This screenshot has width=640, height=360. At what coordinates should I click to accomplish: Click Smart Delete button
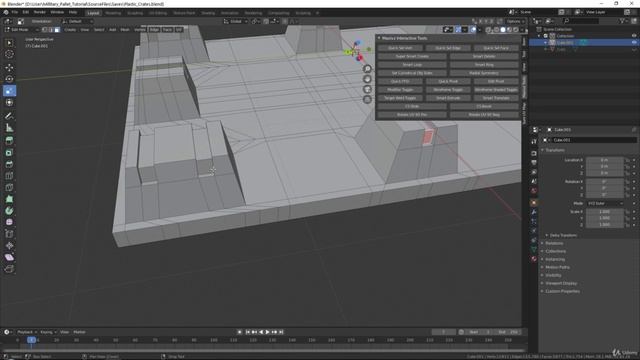pos(484,56)
